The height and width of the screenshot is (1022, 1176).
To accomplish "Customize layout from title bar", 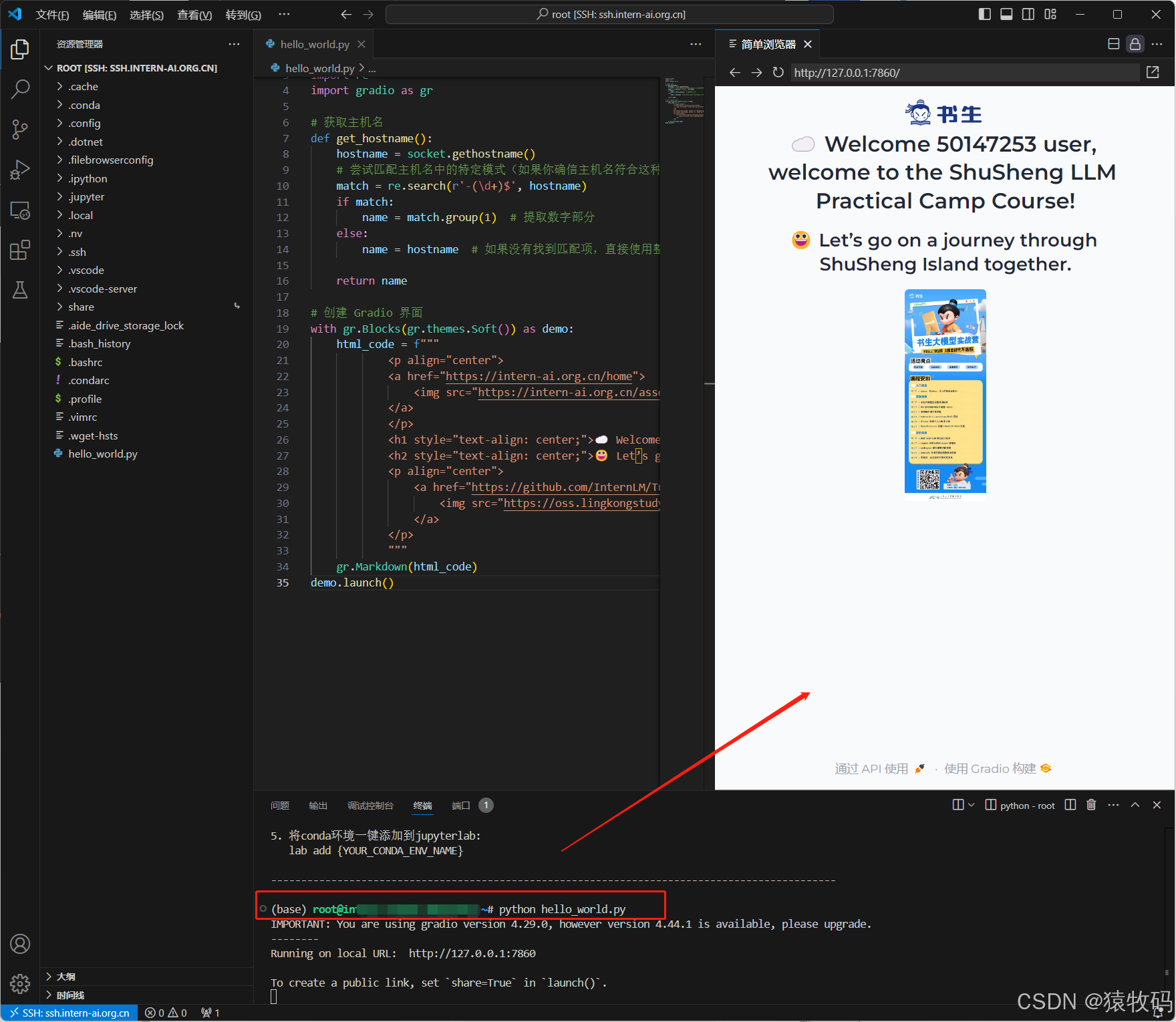I will click(1050, 14).
